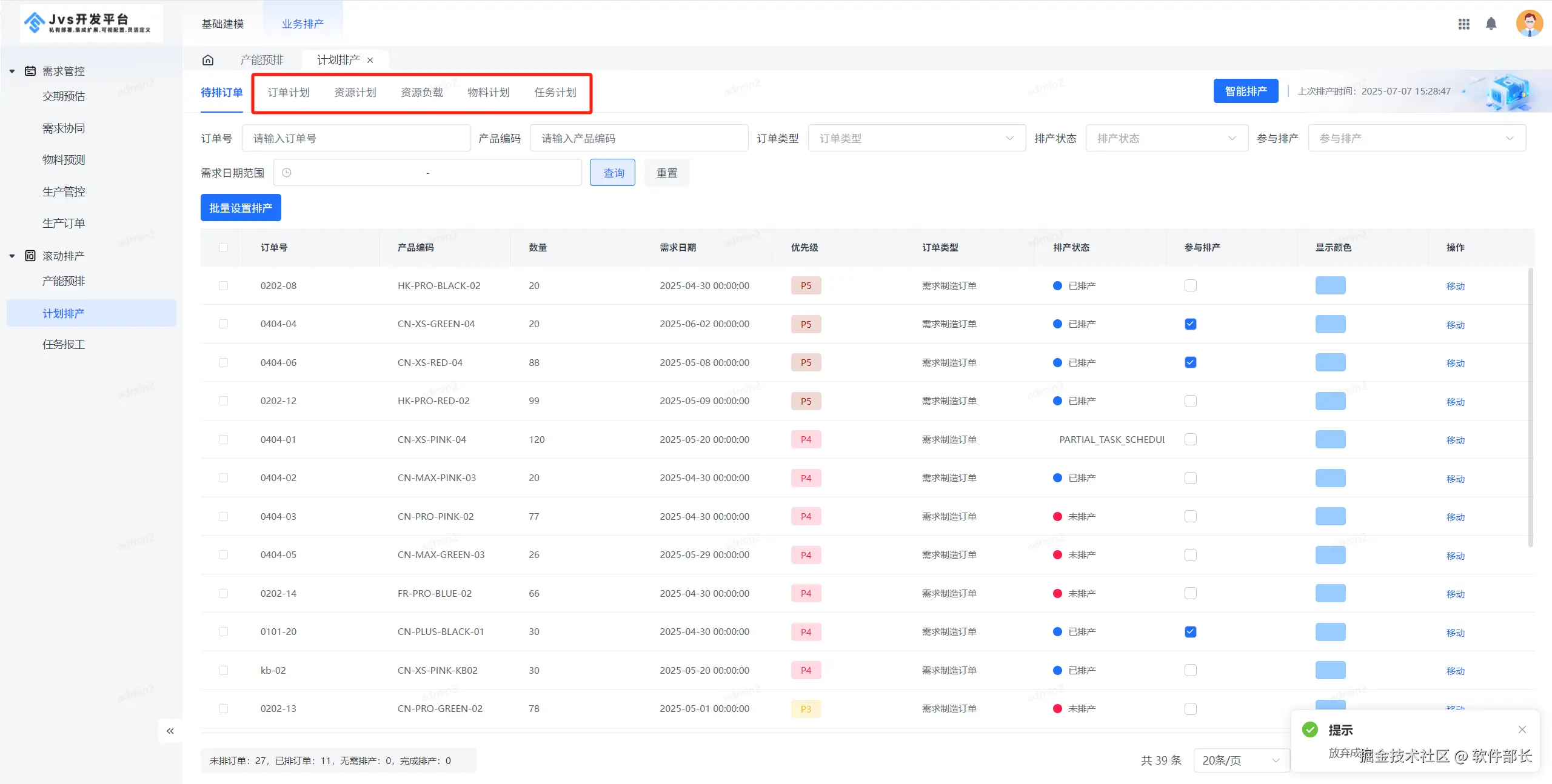
Task: Switch to 物料计划 tab
Action: pyautogui.click(x=488, y=92)
